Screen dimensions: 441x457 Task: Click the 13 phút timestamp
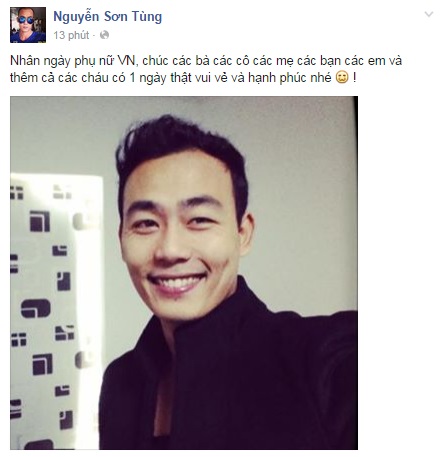click(x=71, y=35)
